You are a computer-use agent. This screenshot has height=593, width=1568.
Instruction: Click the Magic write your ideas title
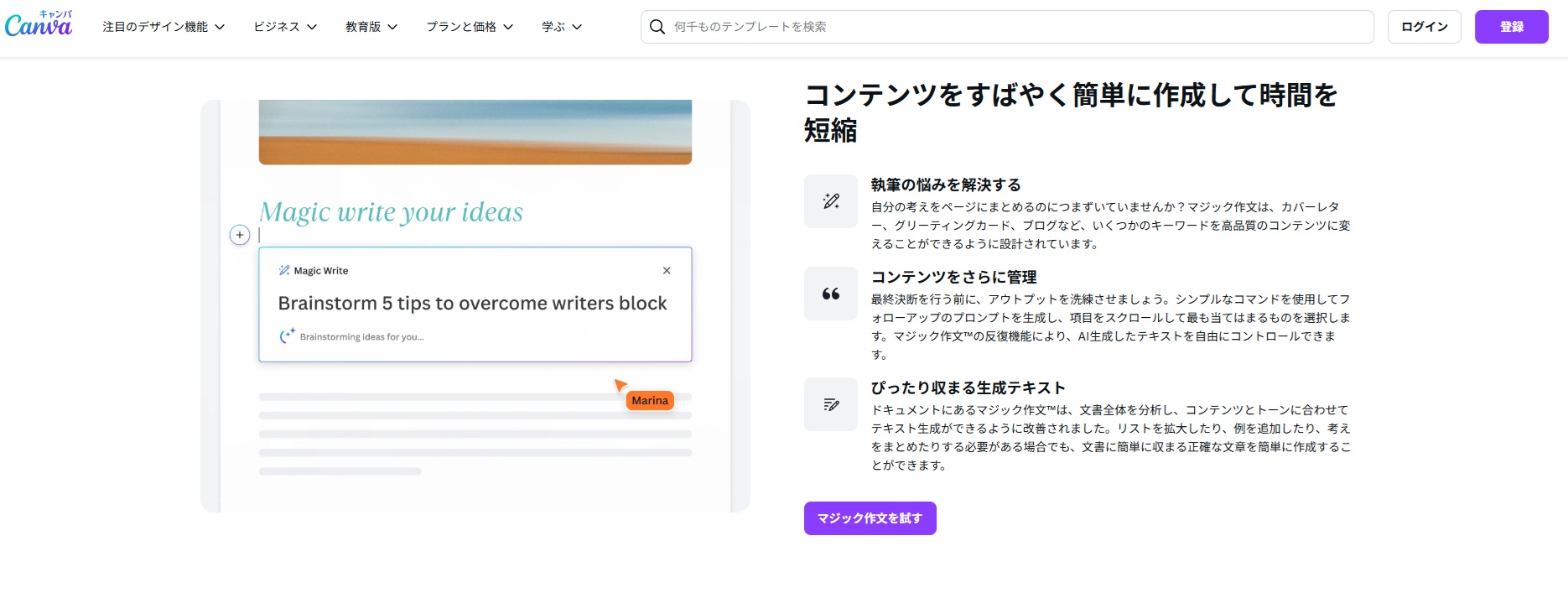(x=391, y=212)
